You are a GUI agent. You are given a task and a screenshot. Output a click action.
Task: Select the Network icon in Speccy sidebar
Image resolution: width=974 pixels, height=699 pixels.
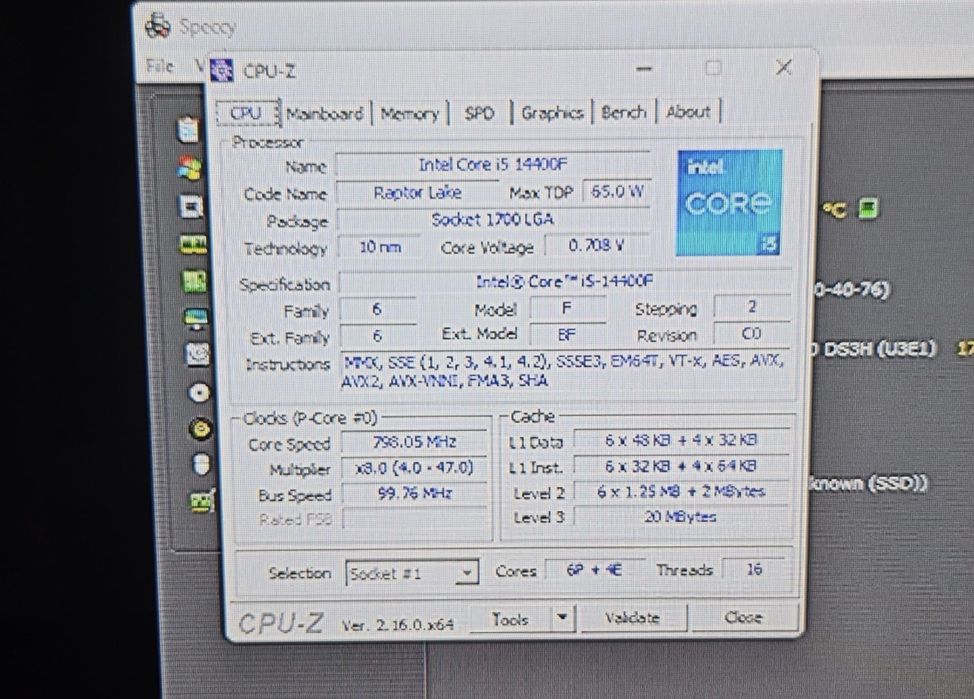click(x=203, y=501)
